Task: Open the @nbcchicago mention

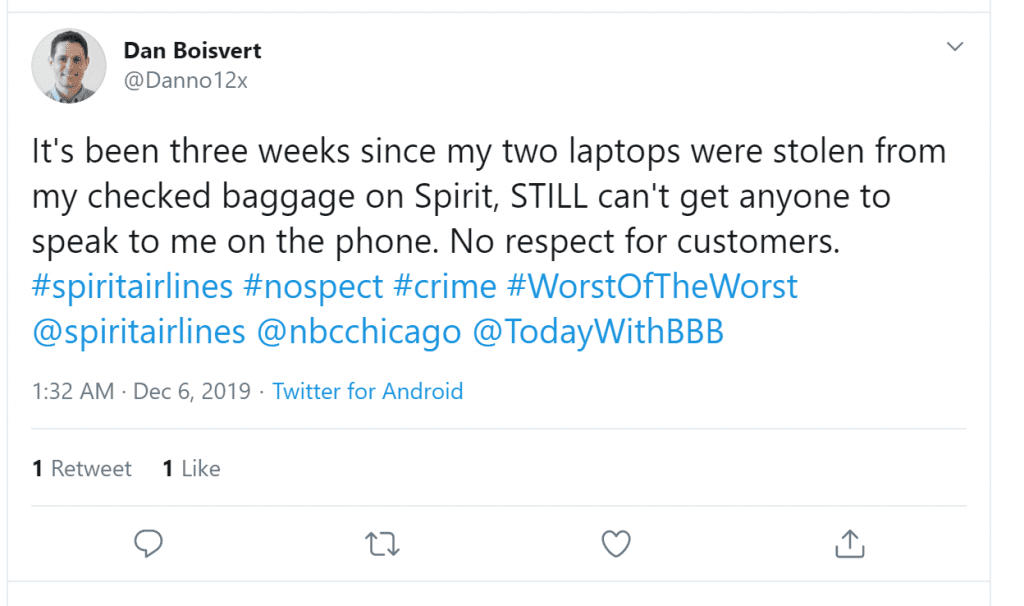Action: (359, 332)
